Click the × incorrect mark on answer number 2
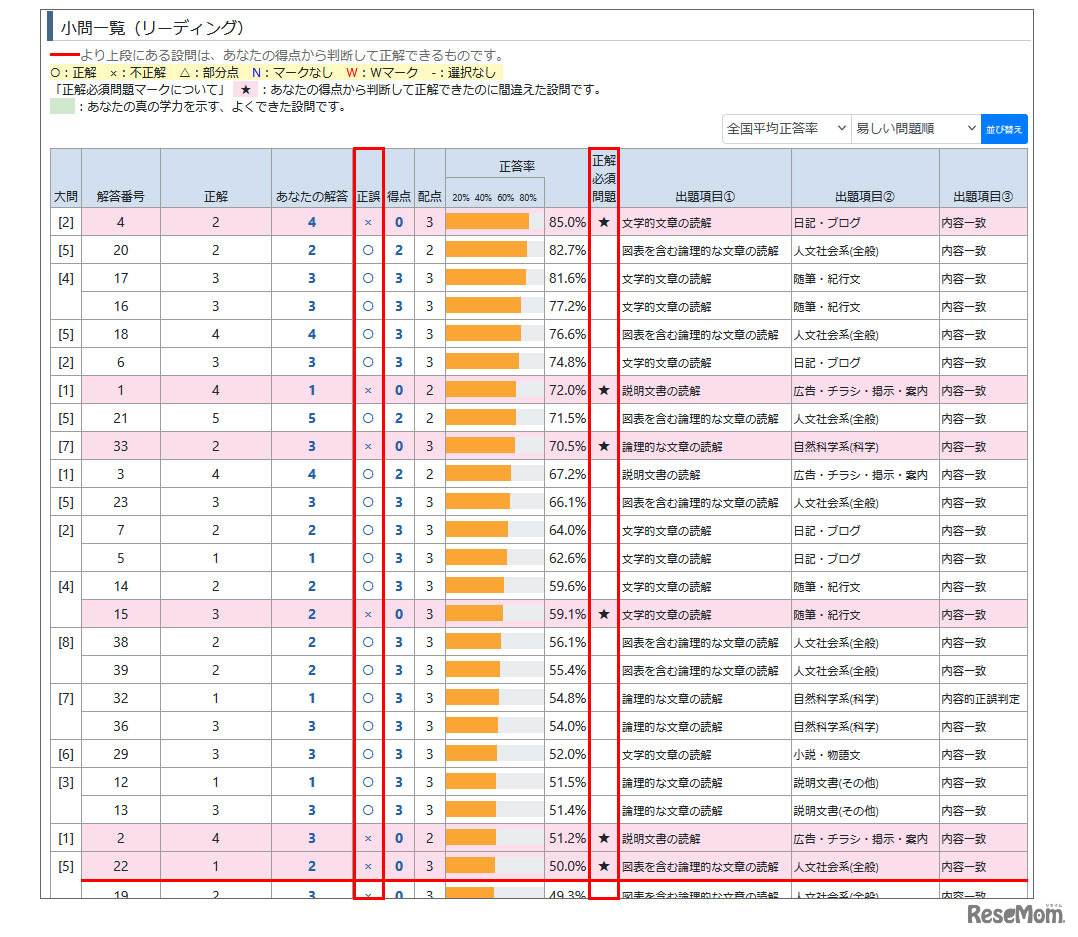Screen dimensions: 1078x937 [368, 838]
